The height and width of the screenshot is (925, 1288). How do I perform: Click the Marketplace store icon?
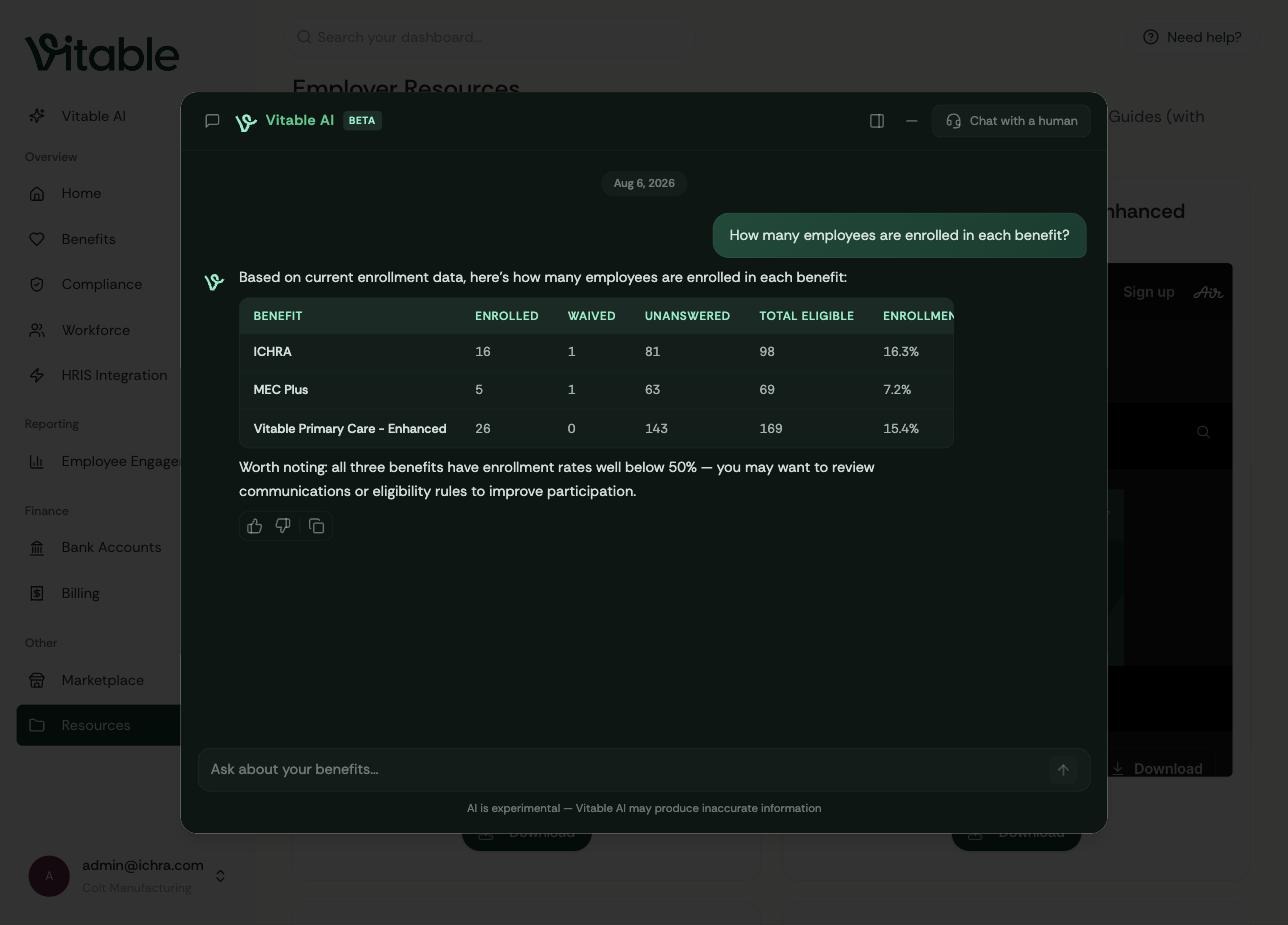point(37,680)
